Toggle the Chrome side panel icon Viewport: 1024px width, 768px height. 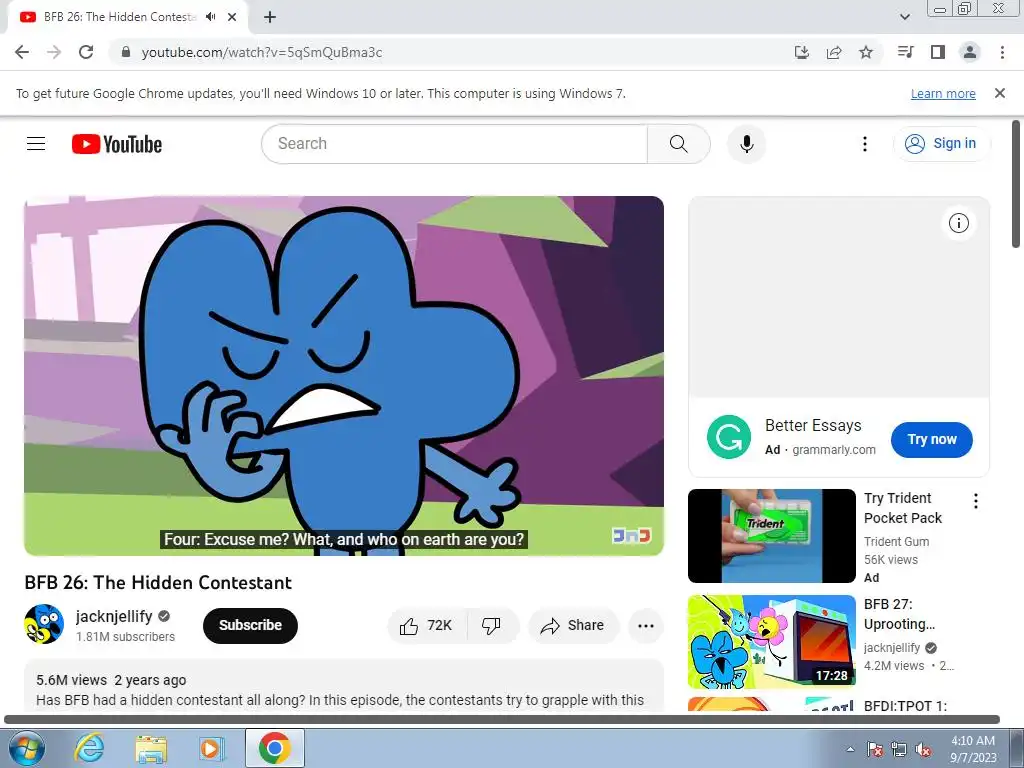(938, 52)
